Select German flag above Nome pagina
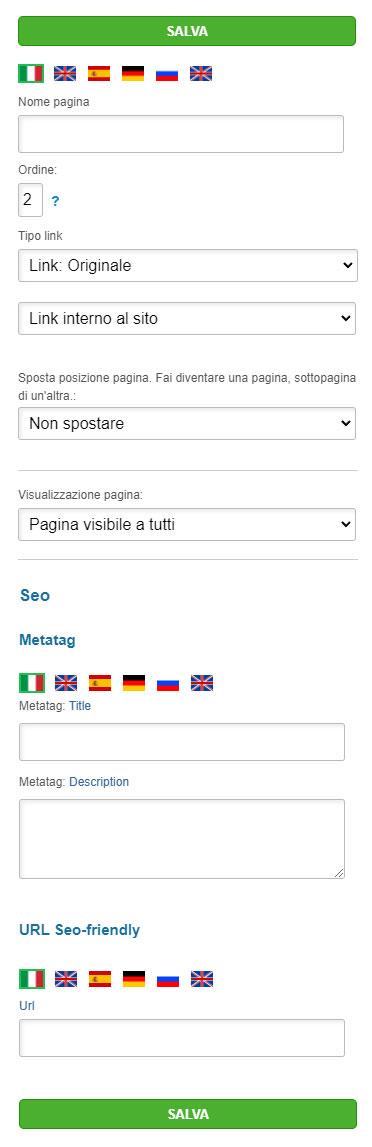Viewport: 372px width, 1147px height. coord(133,73)
